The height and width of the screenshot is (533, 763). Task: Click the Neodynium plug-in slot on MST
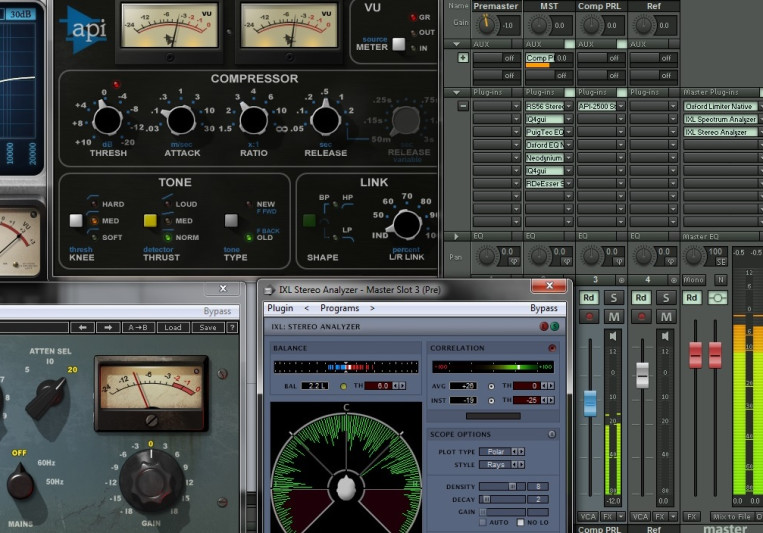(544, 158)
